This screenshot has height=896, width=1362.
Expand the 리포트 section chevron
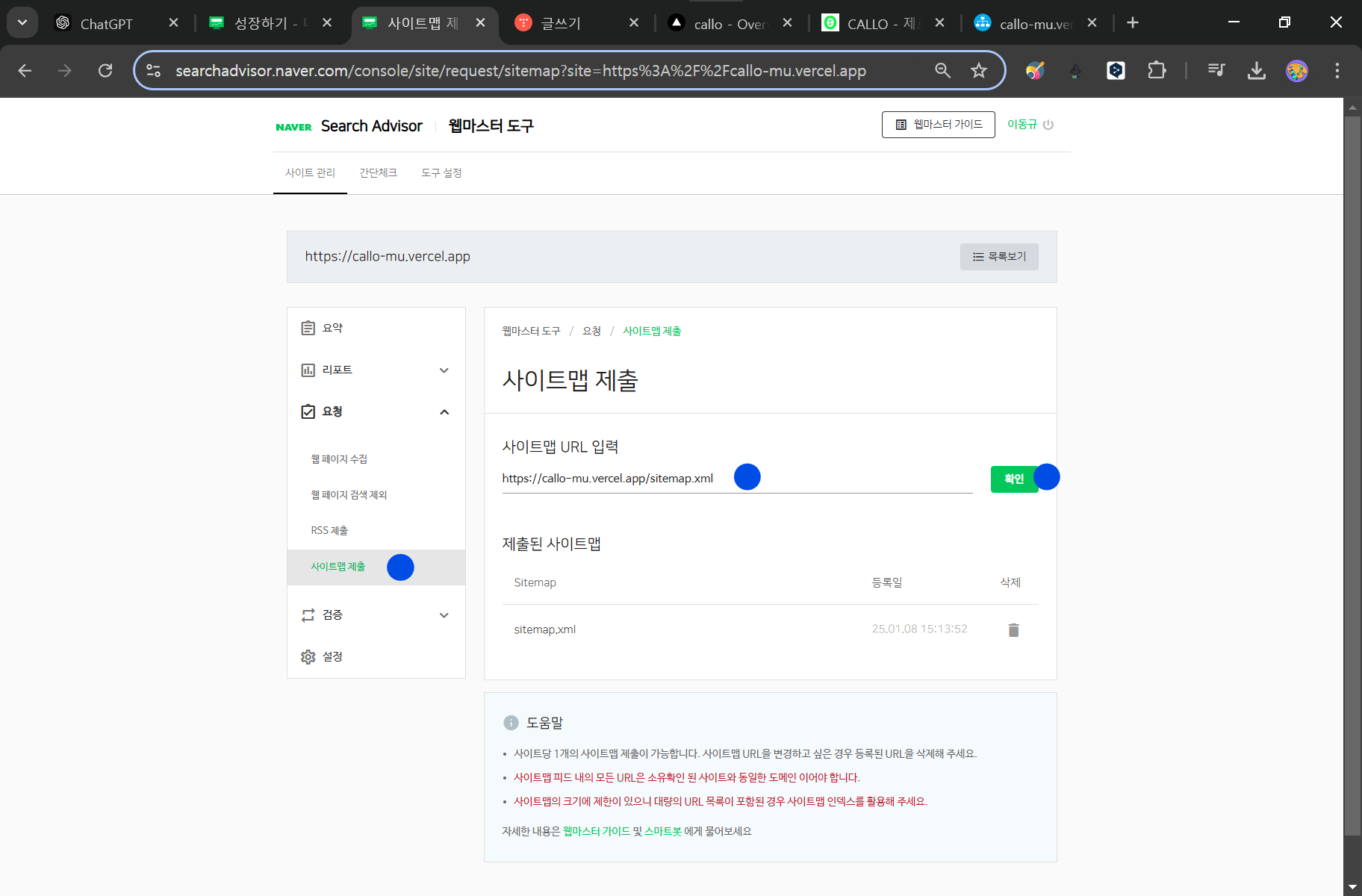coord(444,370)
